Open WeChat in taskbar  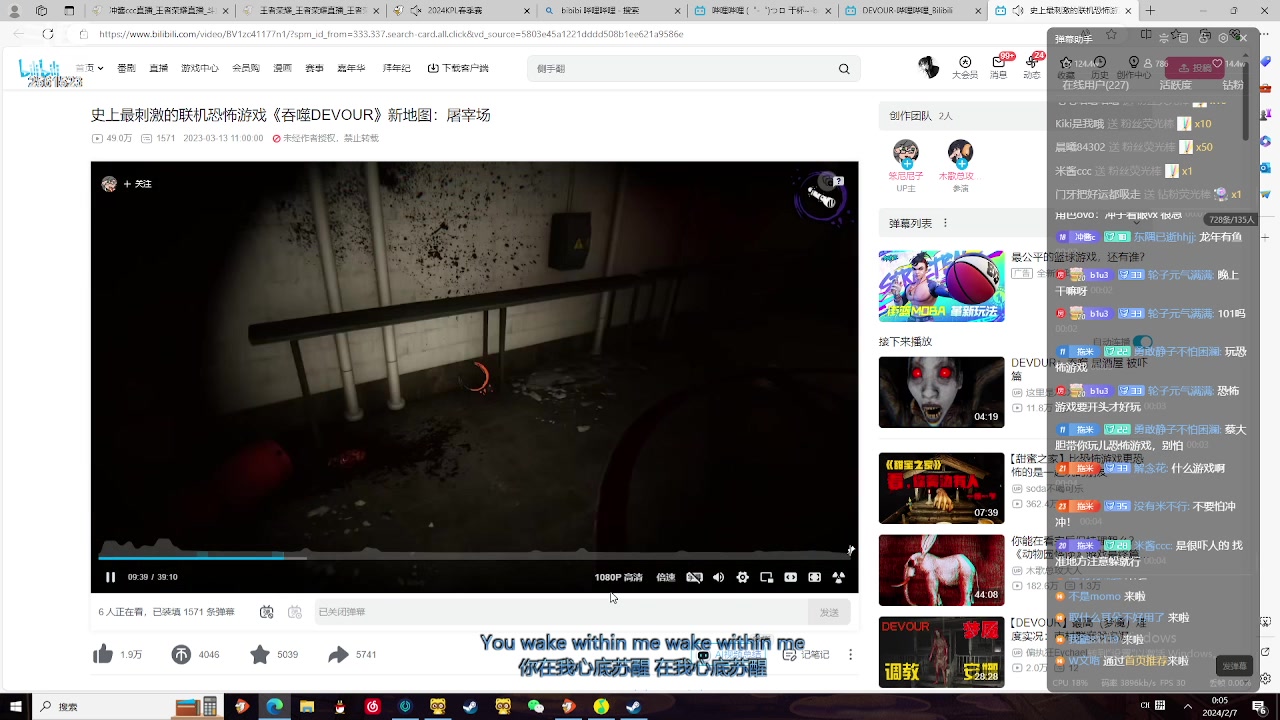[536, 707]
